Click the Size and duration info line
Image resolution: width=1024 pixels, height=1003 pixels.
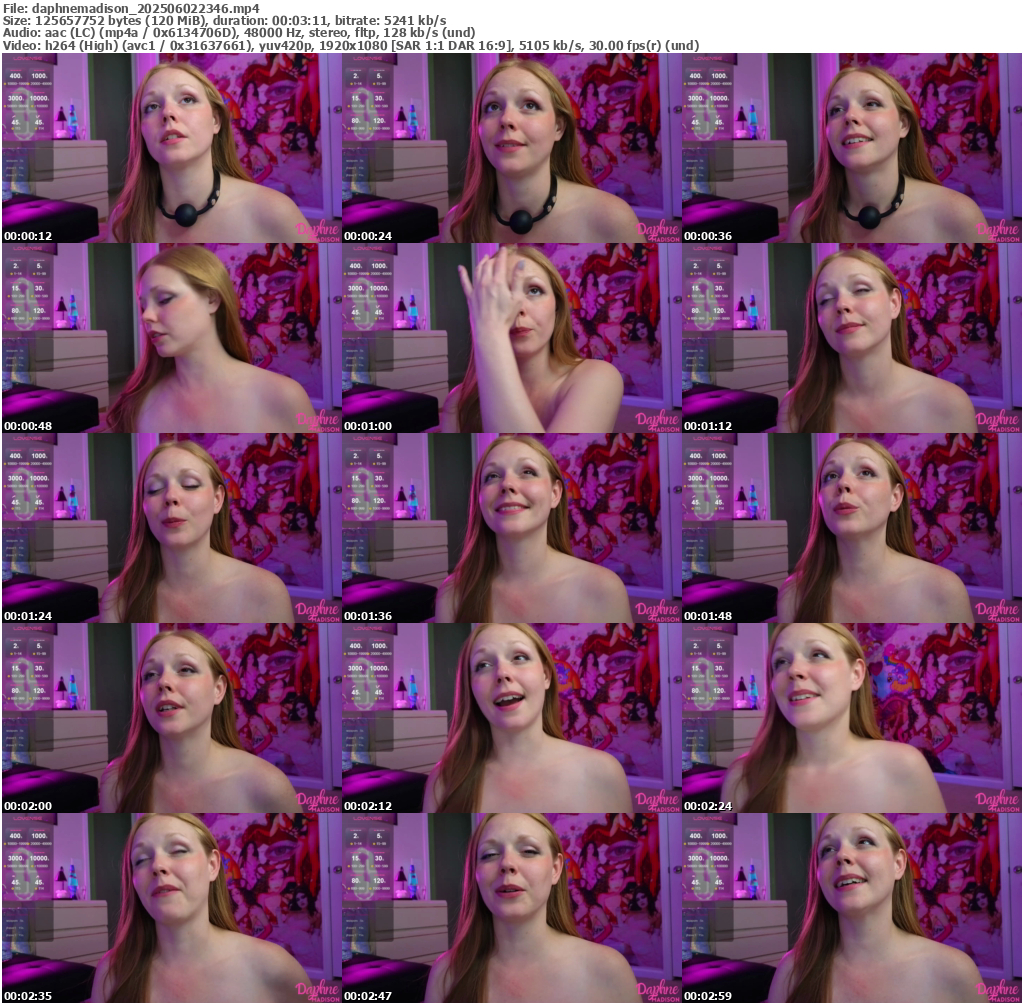(x=225, y=20)
